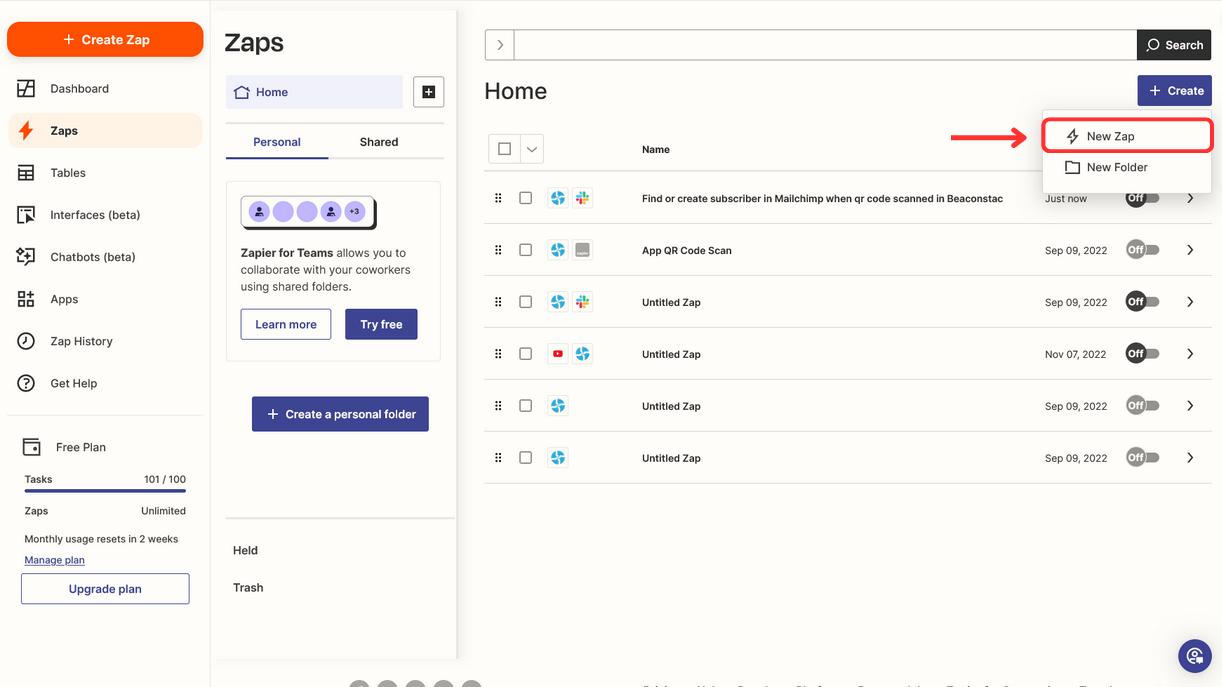Open the Dashboard from the sidebar

[80, 88]
